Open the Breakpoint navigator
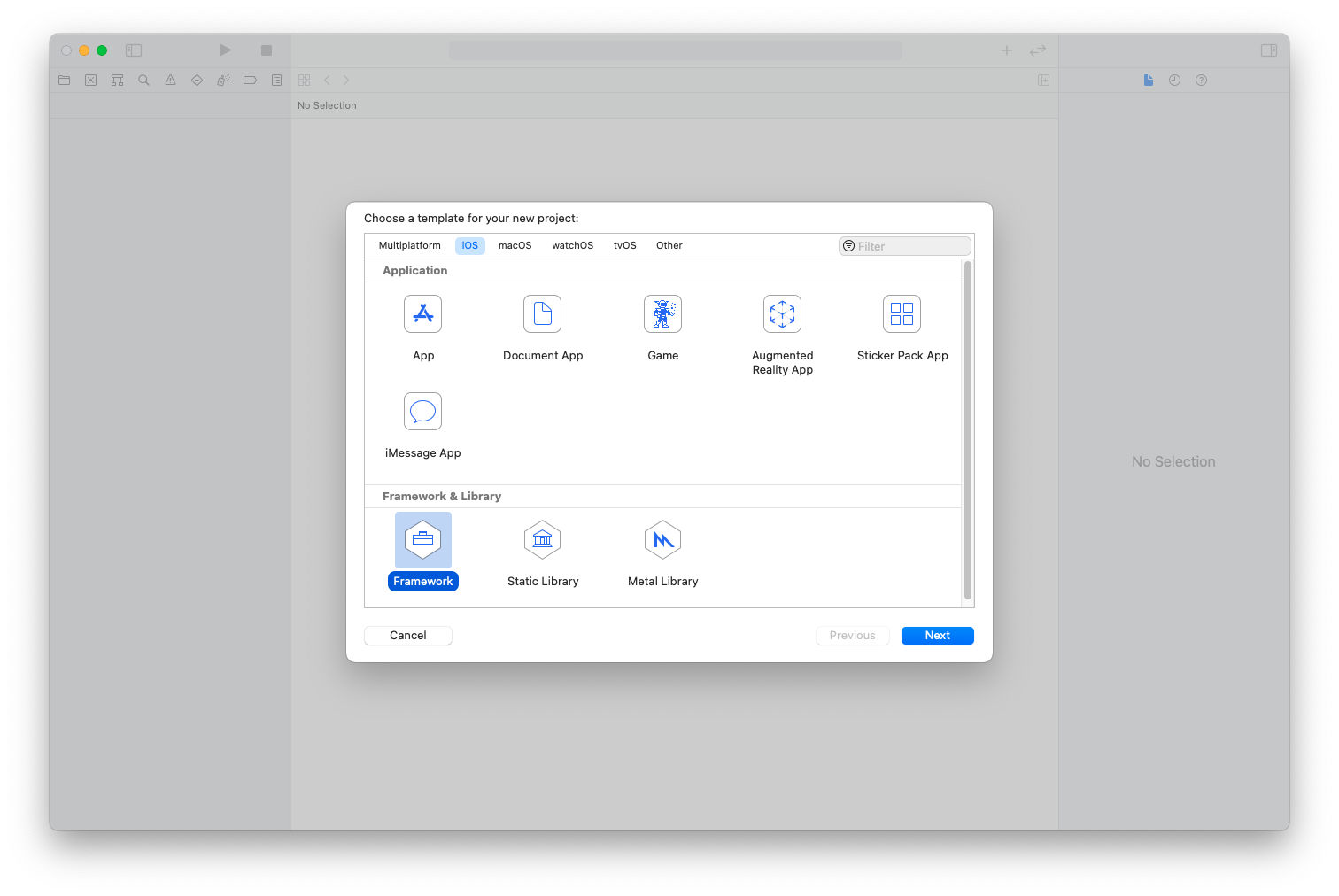The width and height of the screenshot is (1339, 896). click(250, 80)
